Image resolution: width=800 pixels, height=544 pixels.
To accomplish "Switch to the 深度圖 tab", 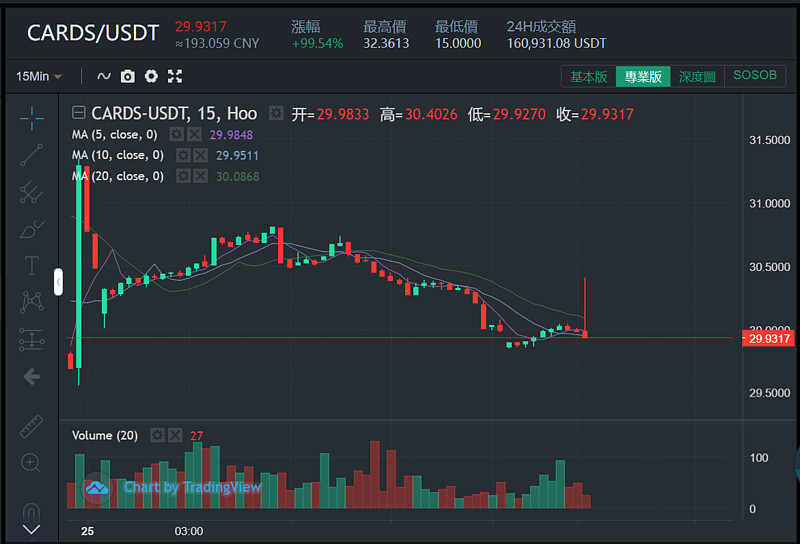I will click(x=697, y=76).
